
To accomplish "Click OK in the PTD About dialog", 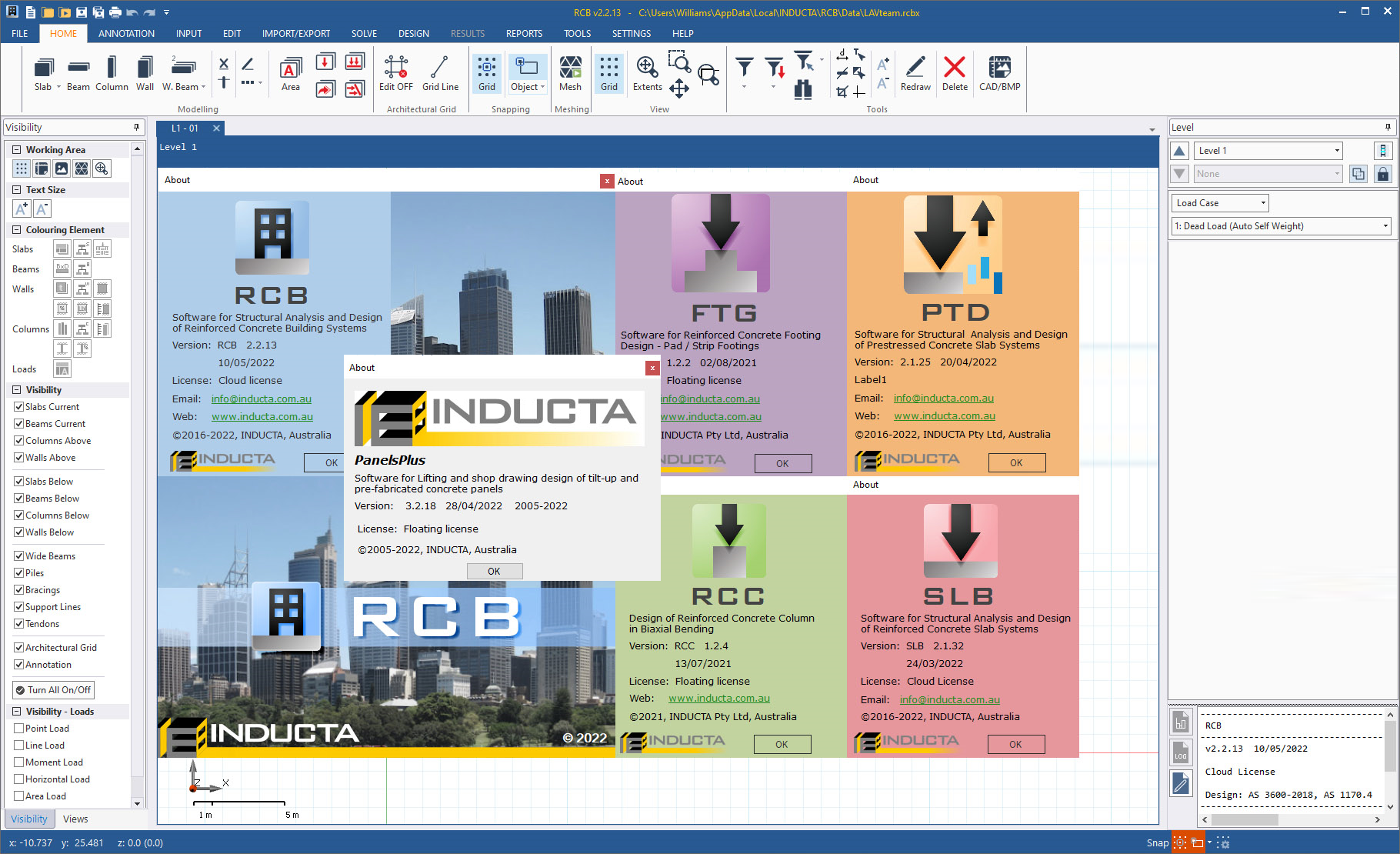I will point(1016,463).
